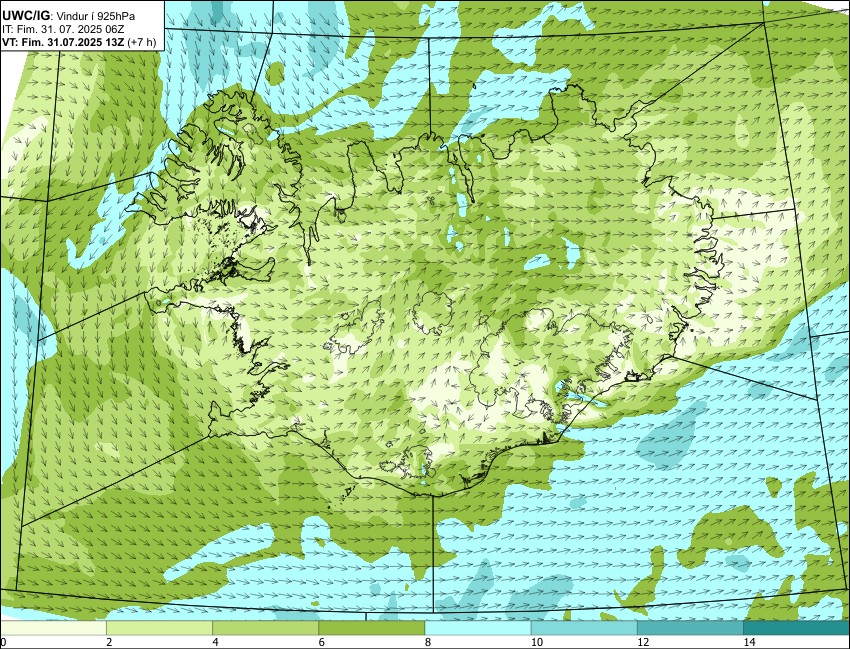Click the legend scale label "6"

coord(321,642)
